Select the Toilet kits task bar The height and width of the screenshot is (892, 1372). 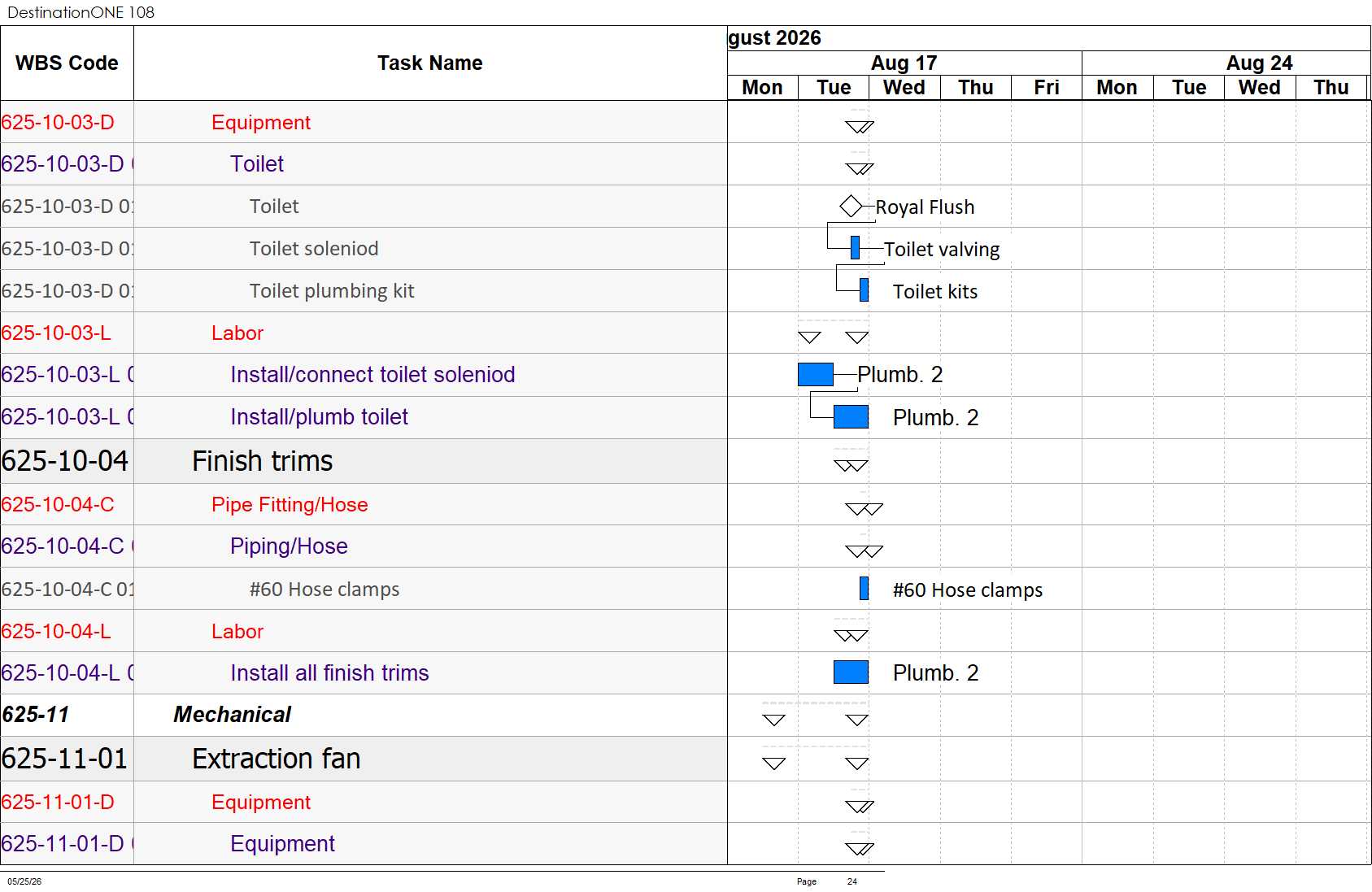click(864, 290)
